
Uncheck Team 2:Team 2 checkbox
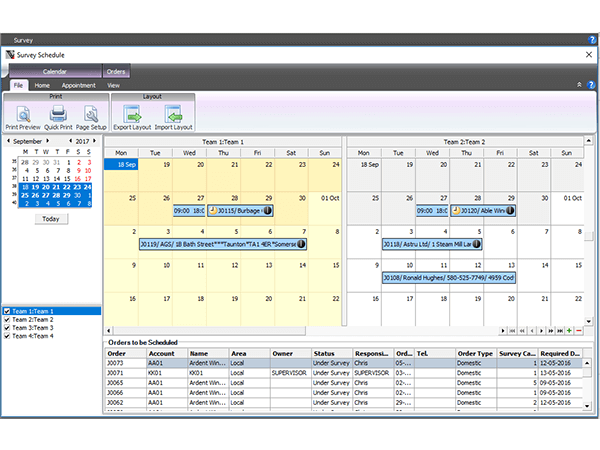(x=8, y=319)
